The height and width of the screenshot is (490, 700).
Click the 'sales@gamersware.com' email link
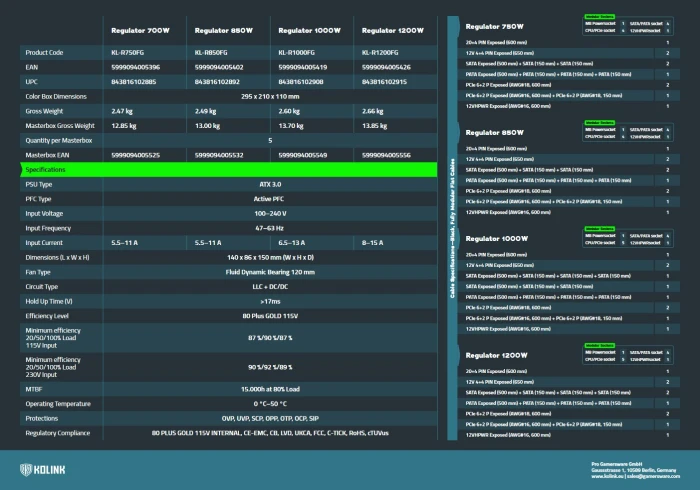coord(653,476)
